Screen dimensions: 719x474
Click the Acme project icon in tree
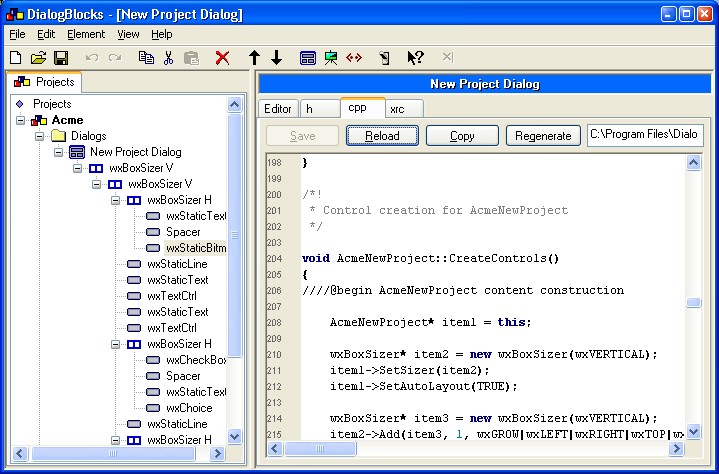pos(39,120)
